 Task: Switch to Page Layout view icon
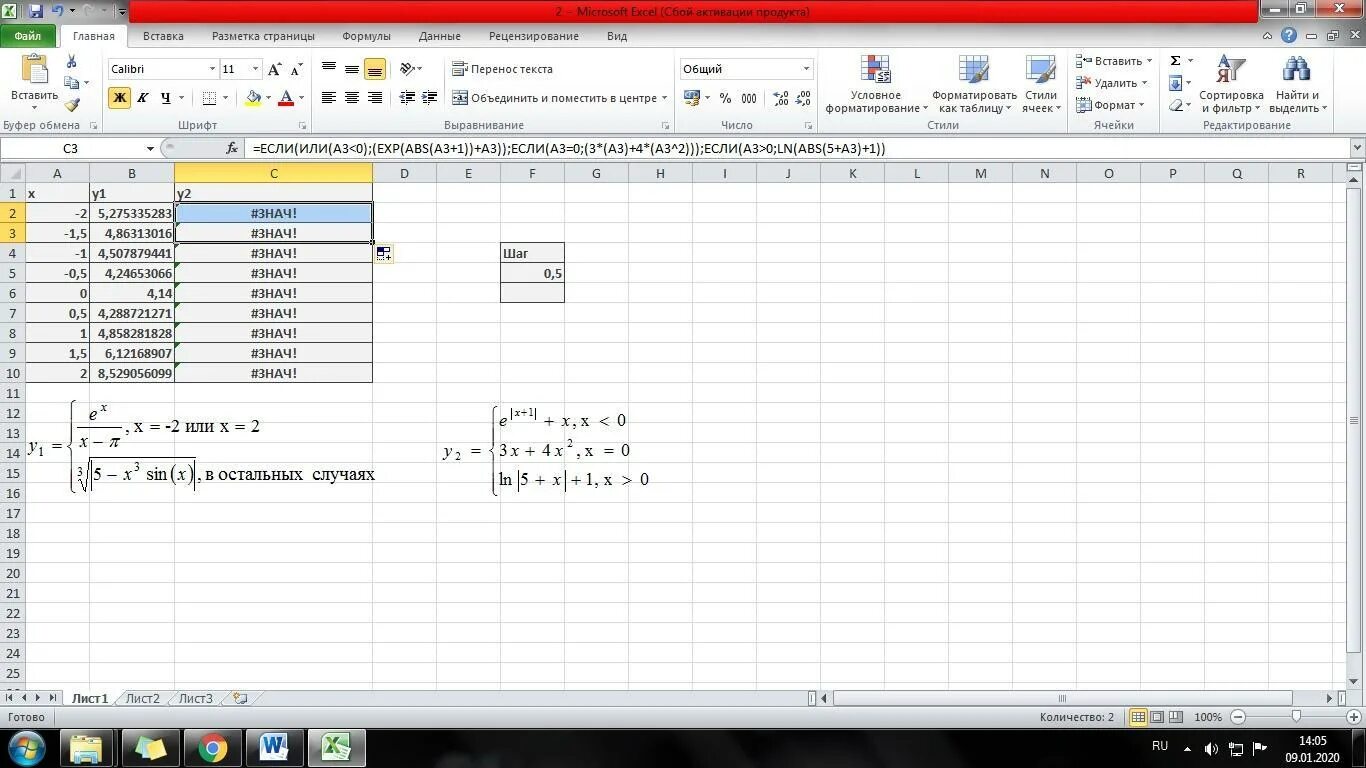click(1157, 717)
